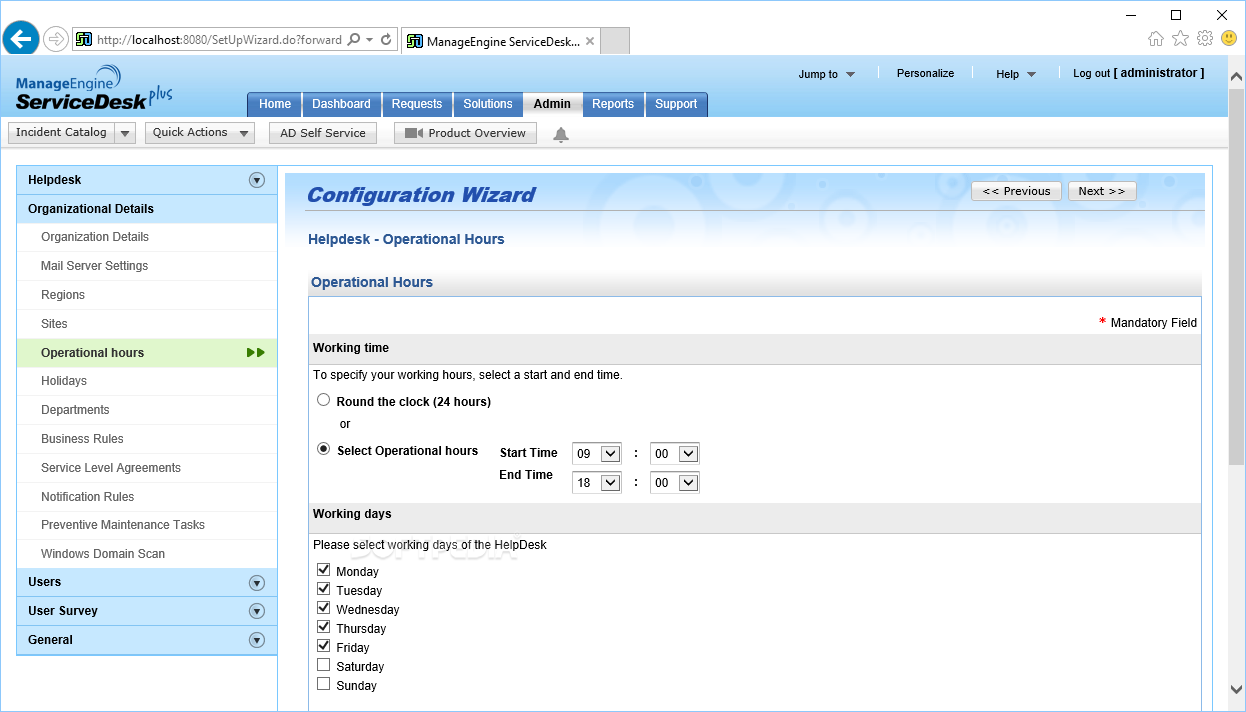The image size is (1246, 712).
Task: Open the Start Time hour dropdown
Action: tap(597, 454)
